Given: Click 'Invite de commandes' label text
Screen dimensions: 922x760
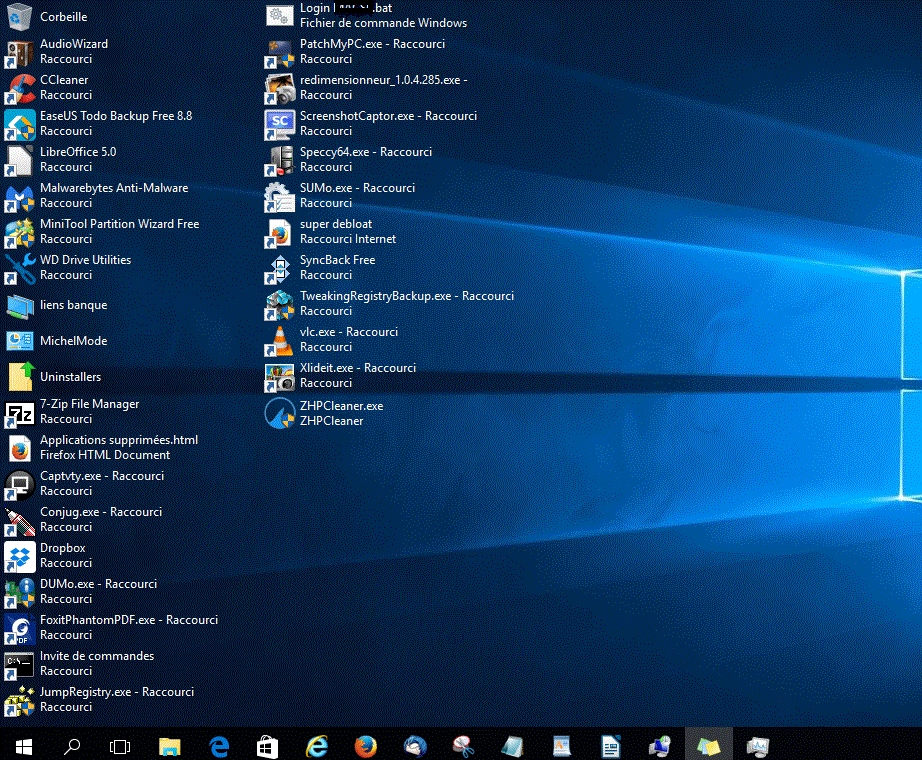Looking at the screenshot, I should click(x=97, y=656).
